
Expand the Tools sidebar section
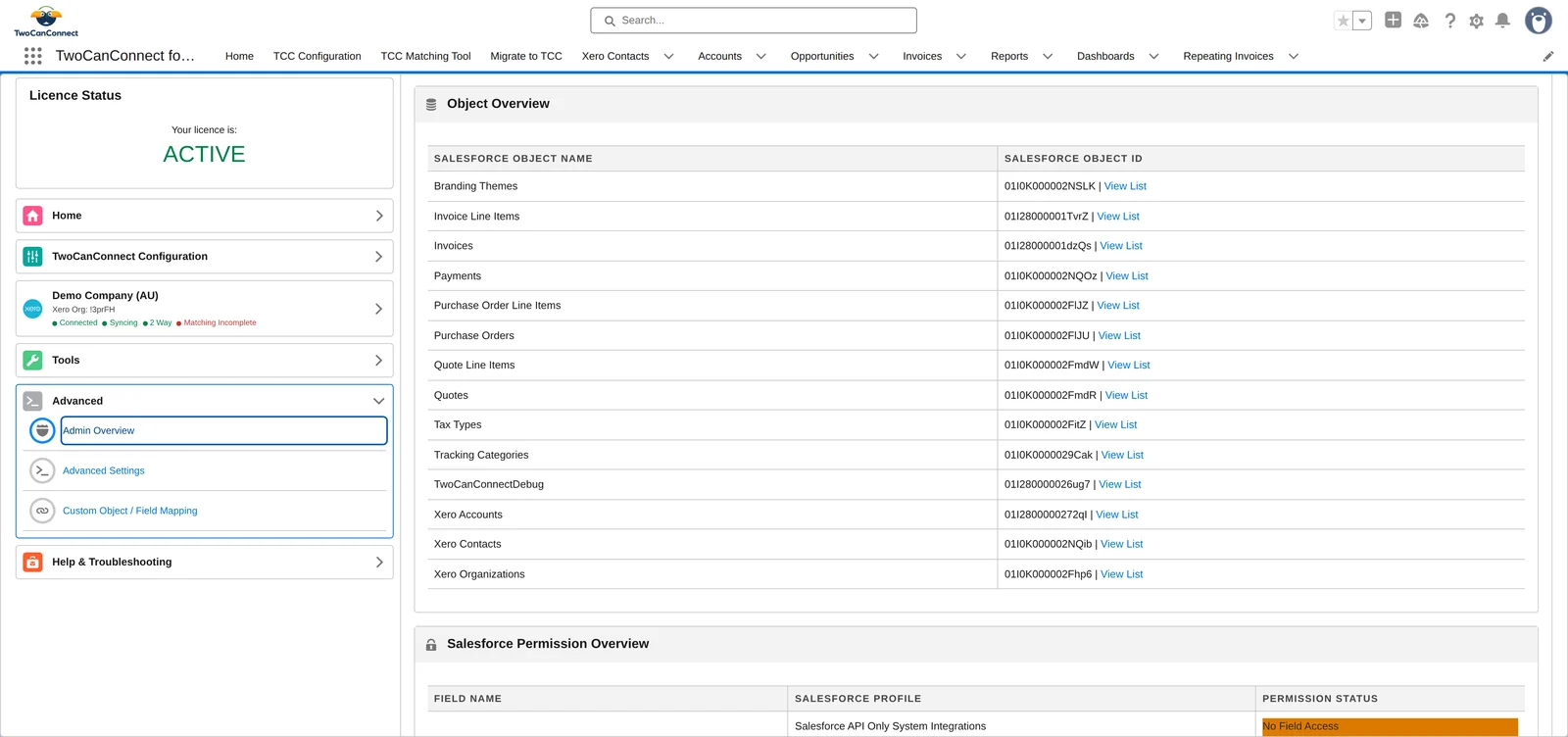click(379, 361)
